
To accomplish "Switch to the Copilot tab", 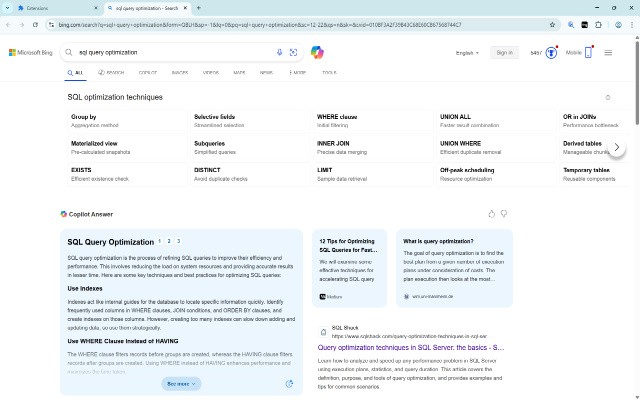I will pos(148,73).
